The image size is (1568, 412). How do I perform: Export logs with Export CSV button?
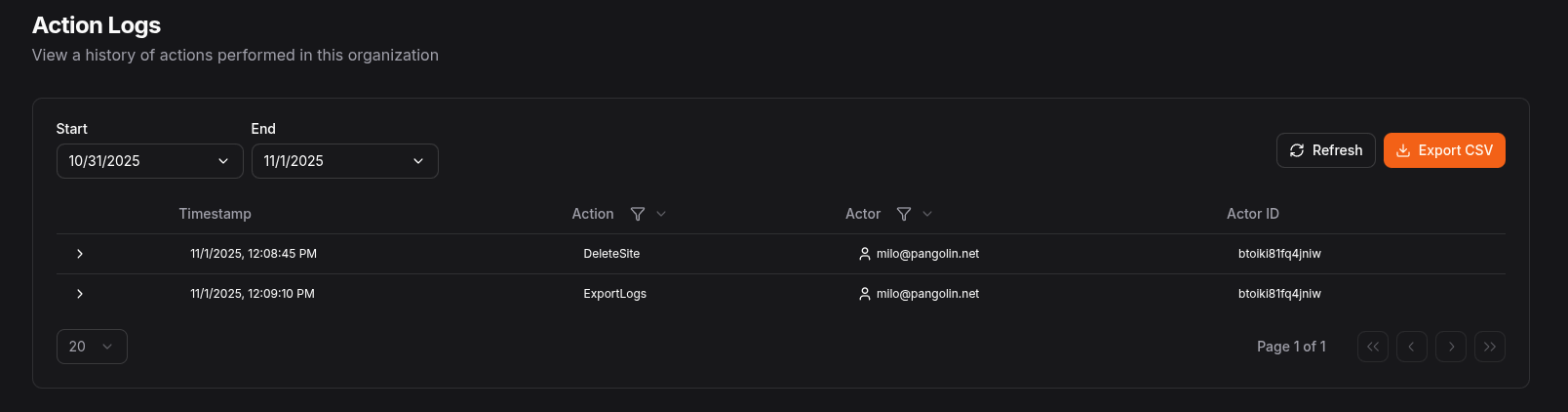pyautogui.click(x=1443, y=150)
